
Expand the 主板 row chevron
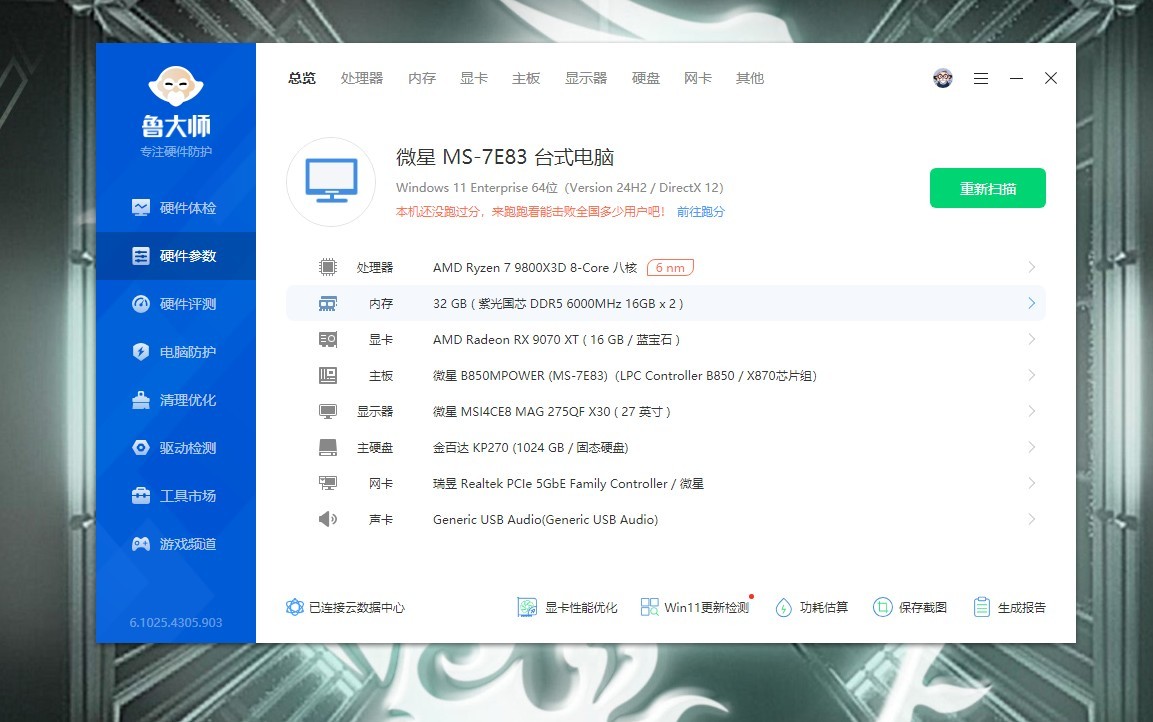[x=1032, y=375]
